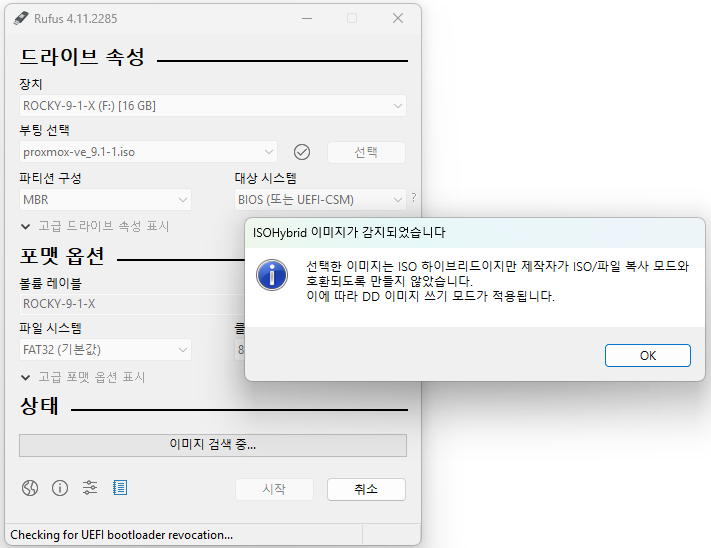711x548 pixels.
Task: Click the 파티션 구성 label
Action: pyautogui.click(x=50, y=178)
